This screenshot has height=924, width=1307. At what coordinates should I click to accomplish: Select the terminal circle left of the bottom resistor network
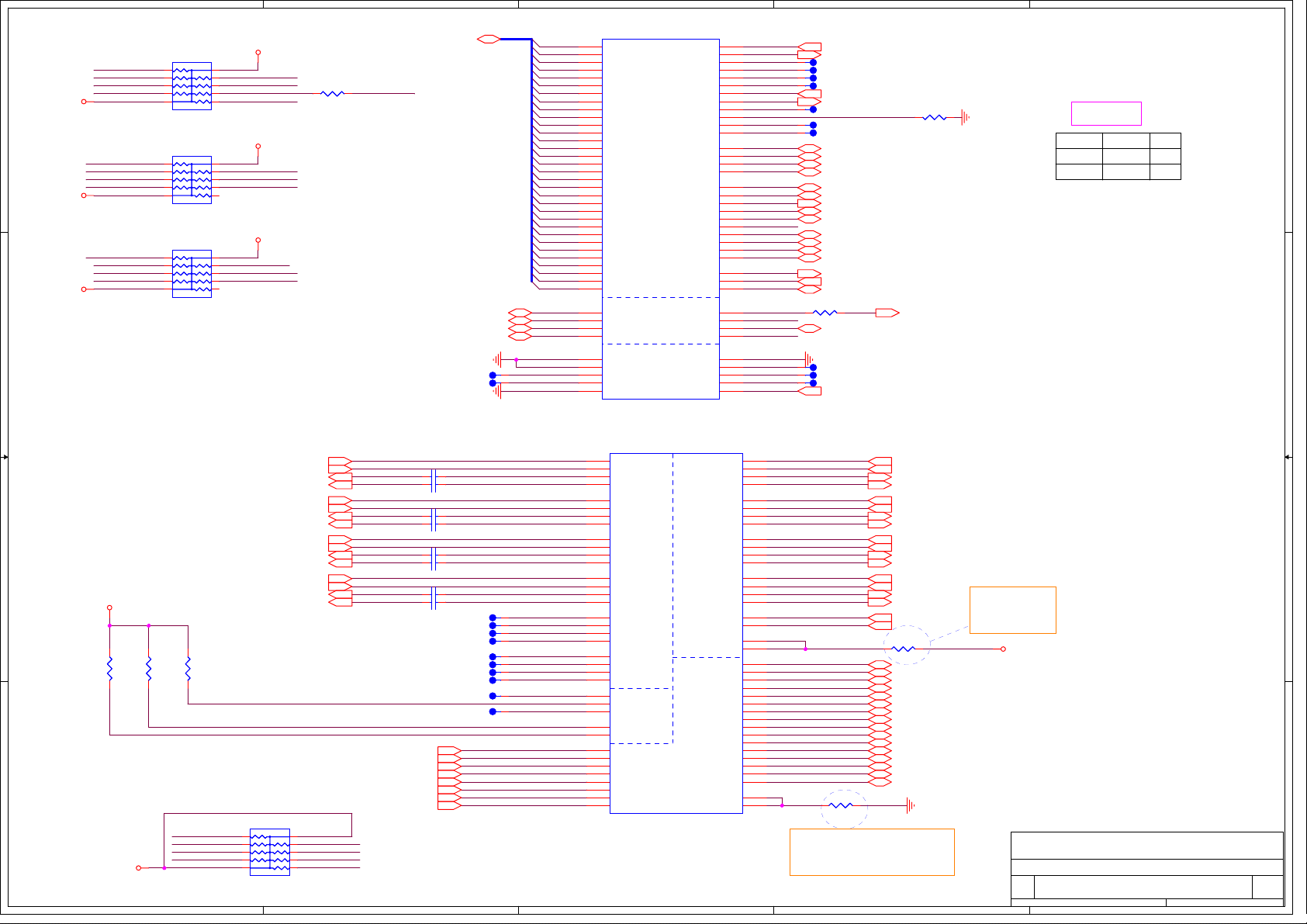click(139, 867)
